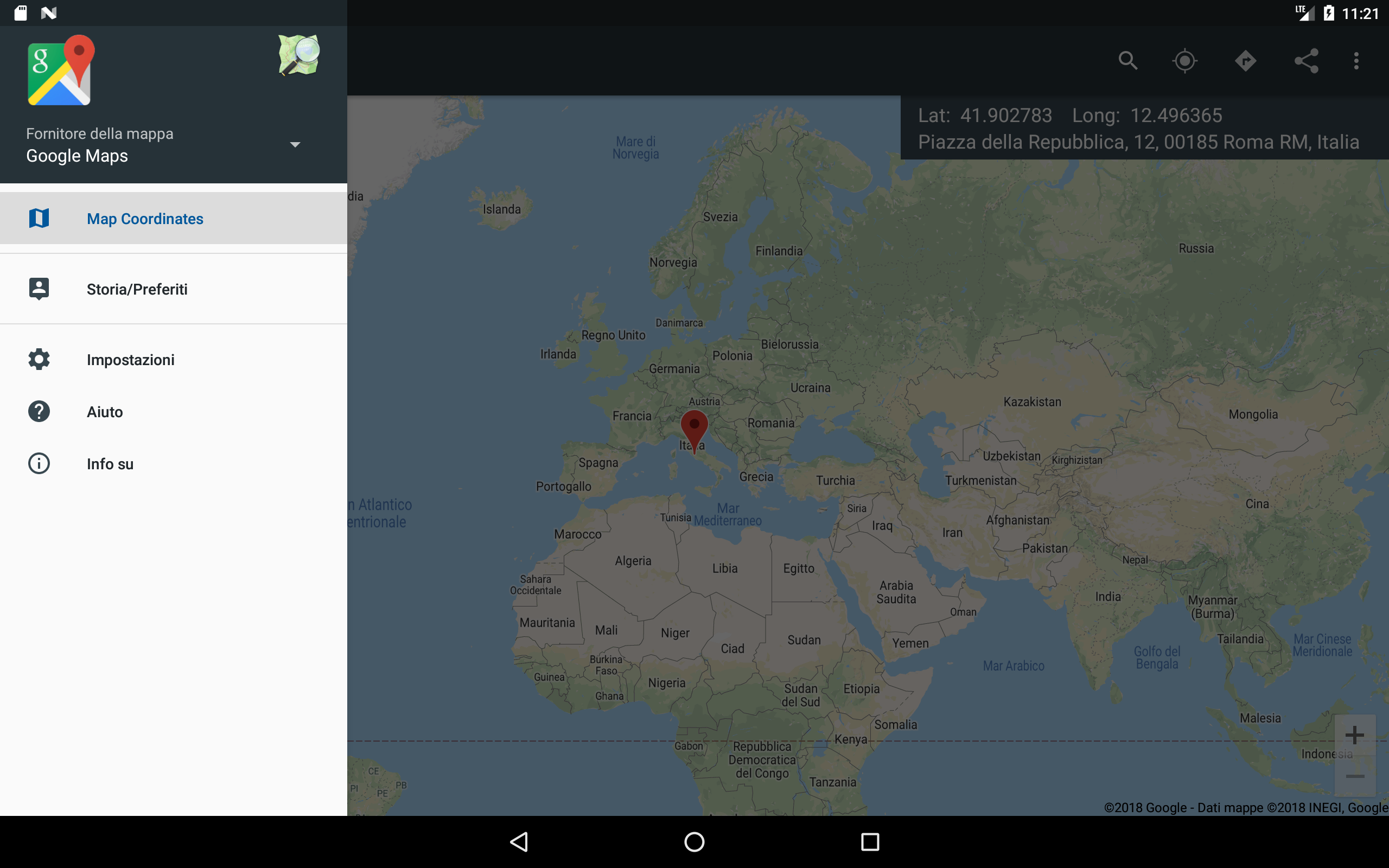Viewport: 1389px width, 868px height.
Task: Open the Info su about entry
Action: click(x=173, y=464)
